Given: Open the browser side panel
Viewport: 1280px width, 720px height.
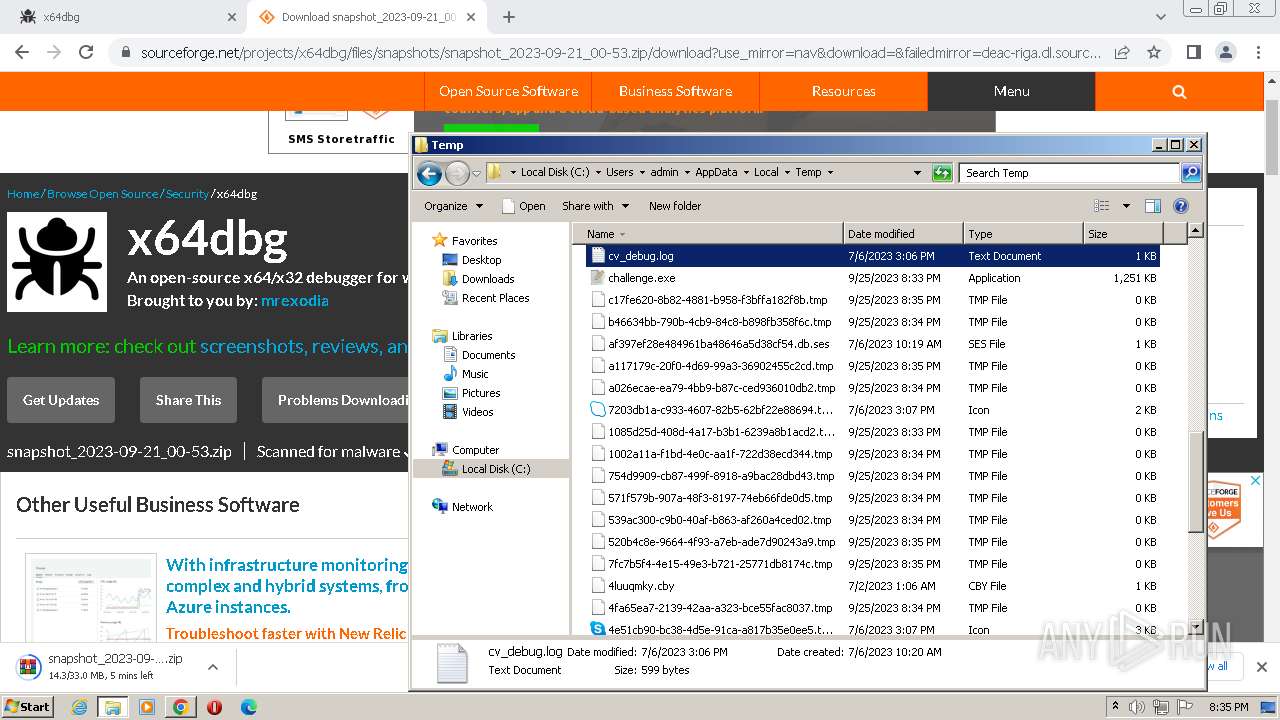Looking at the screenshot, I should click(x=1193, y=52).
